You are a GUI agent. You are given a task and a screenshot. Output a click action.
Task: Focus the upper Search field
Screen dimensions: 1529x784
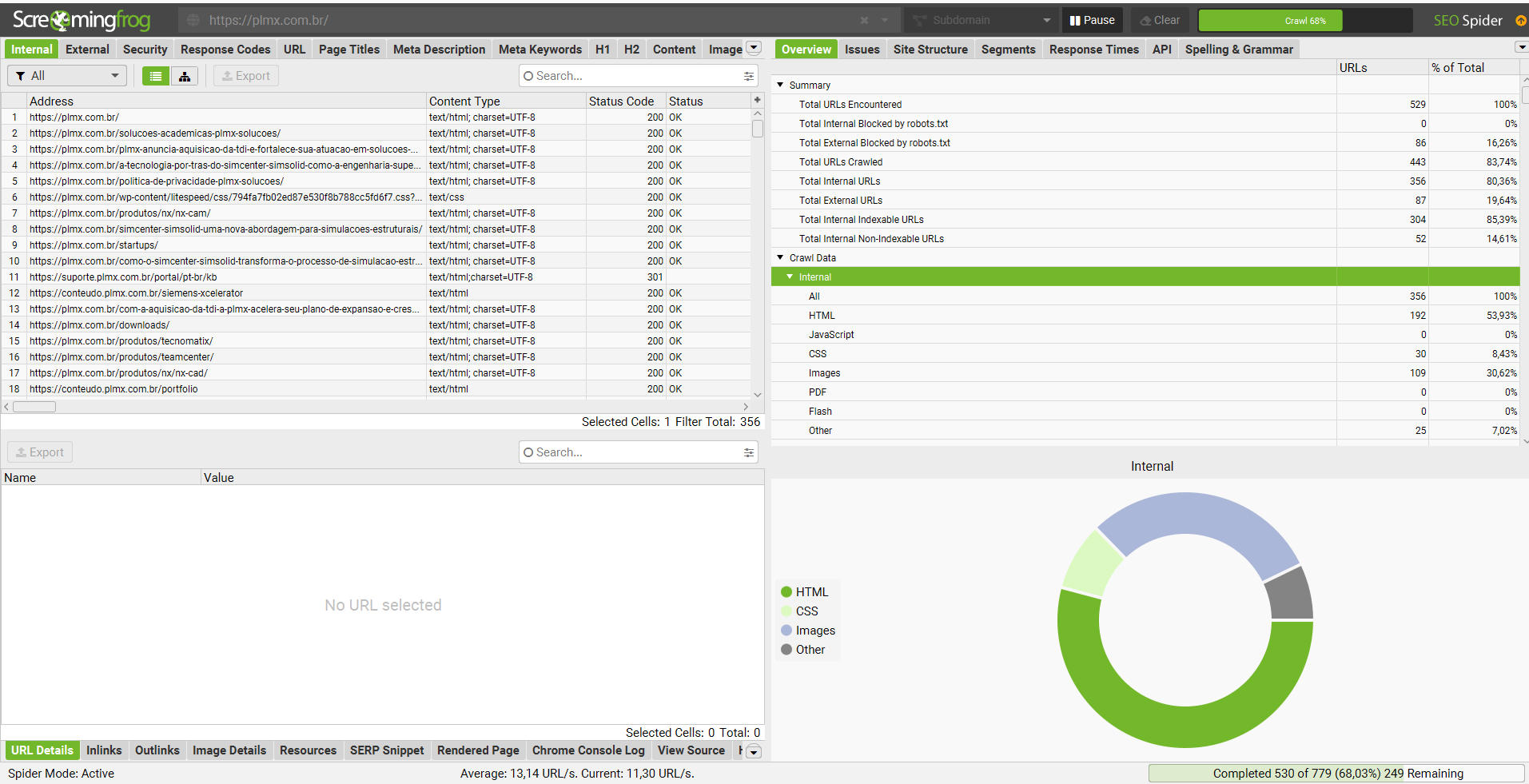tap(638, 76)
